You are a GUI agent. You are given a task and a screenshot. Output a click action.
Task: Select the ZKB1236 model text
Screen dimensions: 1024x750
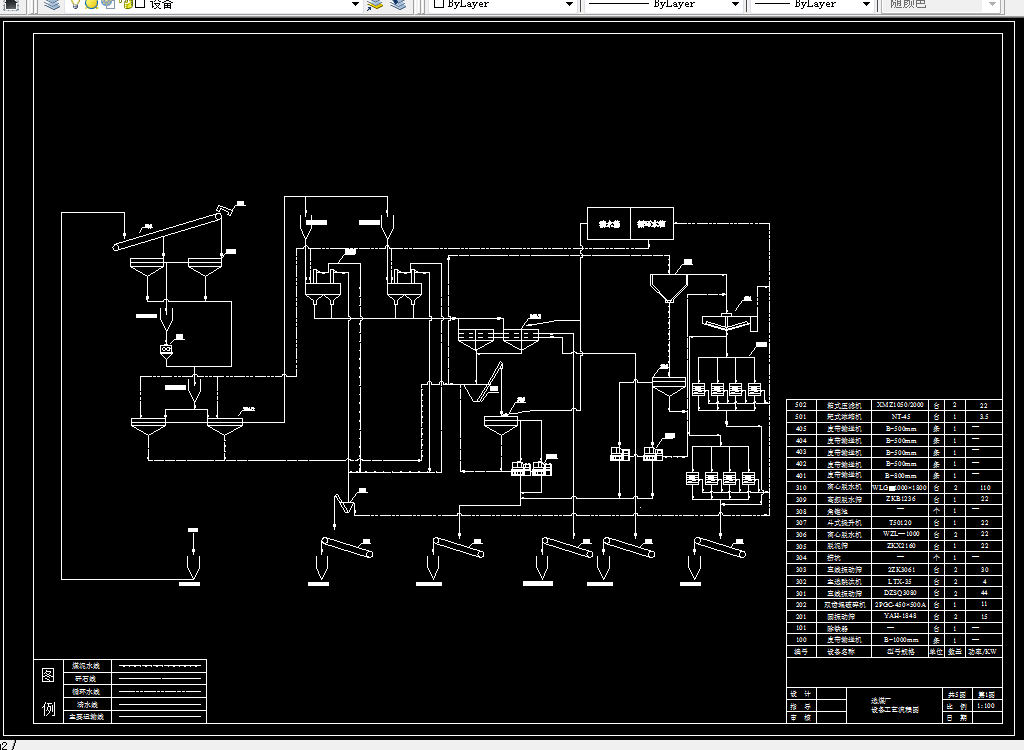pyautogui.click(x=900, y=499)
